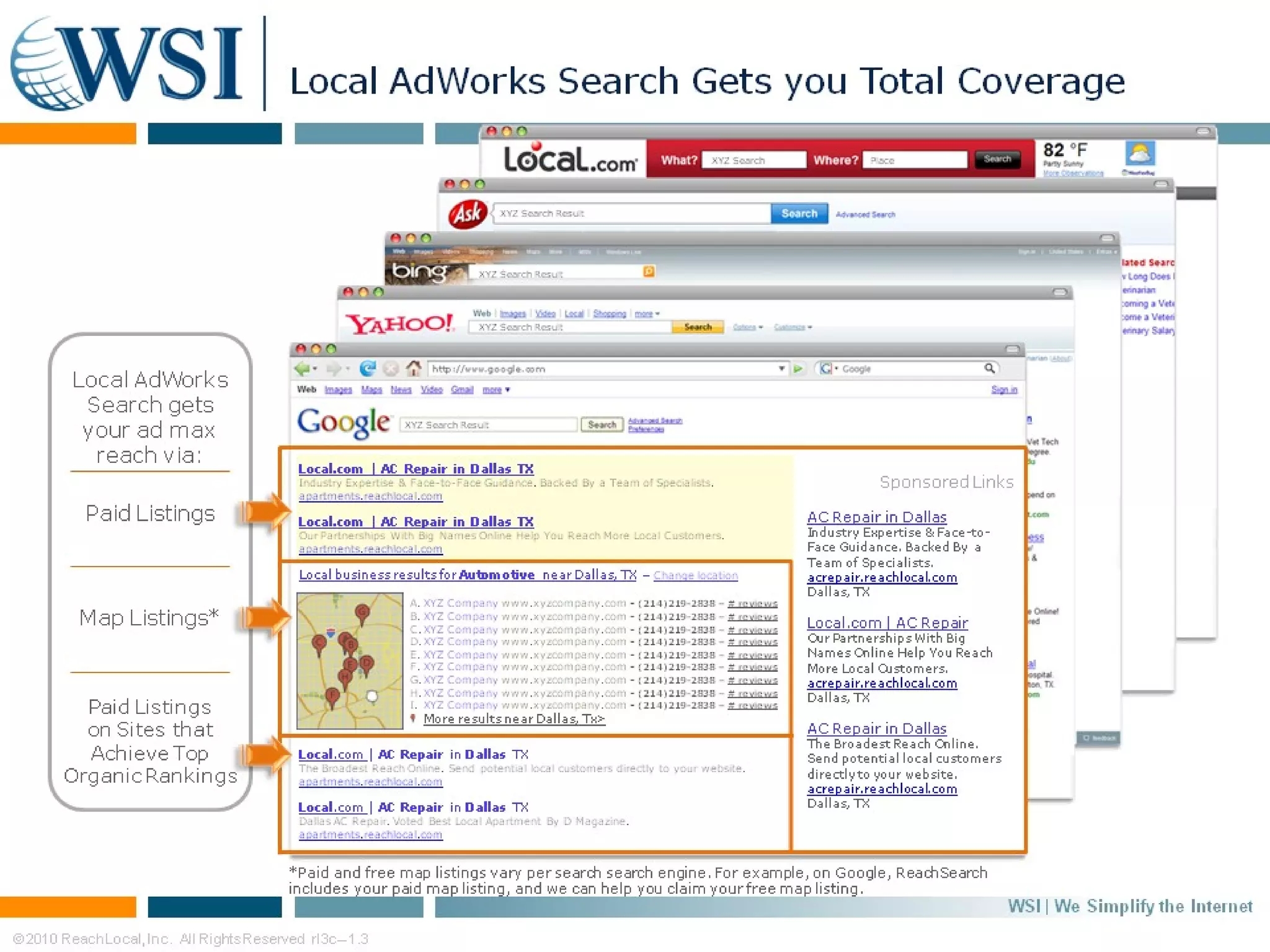Image resolution: width=1270 pixels, height=952 pixels.
Task: Click magnifier in browser search box
Action: click(x=990, y=369)
